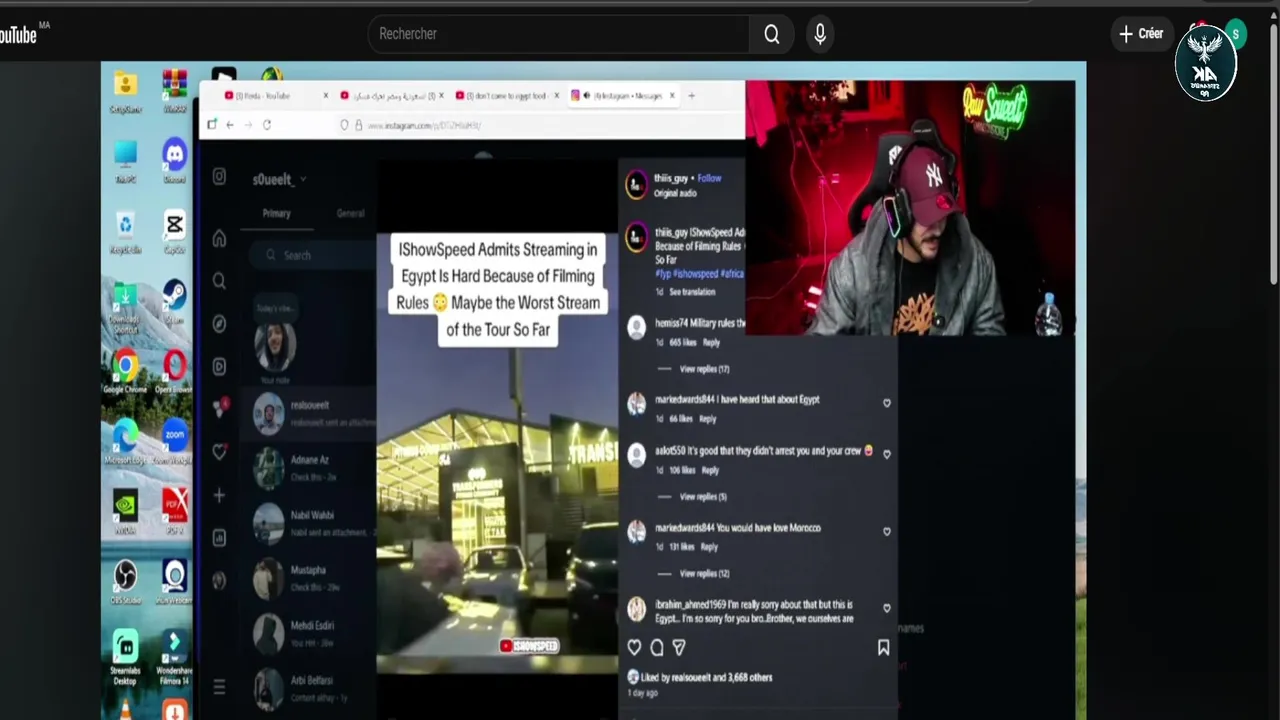Go to Instagram Home in sidebar
Image resolution: width=1280 pixels, height=720 pixels.
point(219,238)
